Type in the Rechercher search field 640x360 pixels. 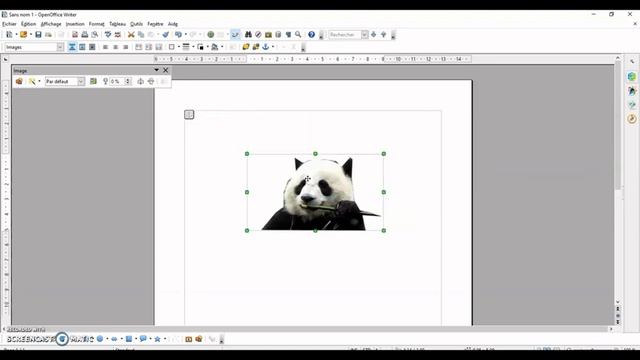(345, 35)
